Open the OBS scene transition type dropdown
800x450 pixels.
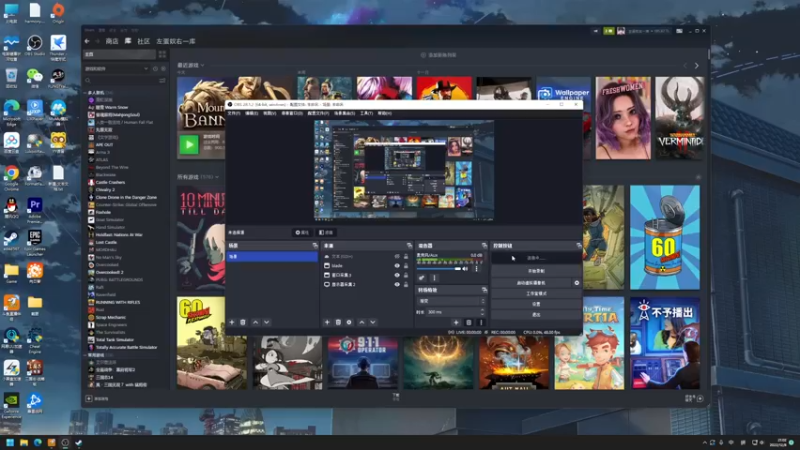tap(451, 301)
